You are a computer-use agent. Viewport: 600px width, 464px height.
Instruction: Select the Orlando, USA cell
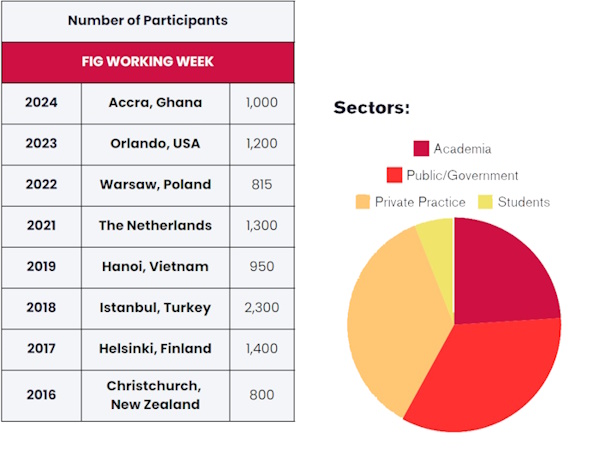(x=155, y=143)
